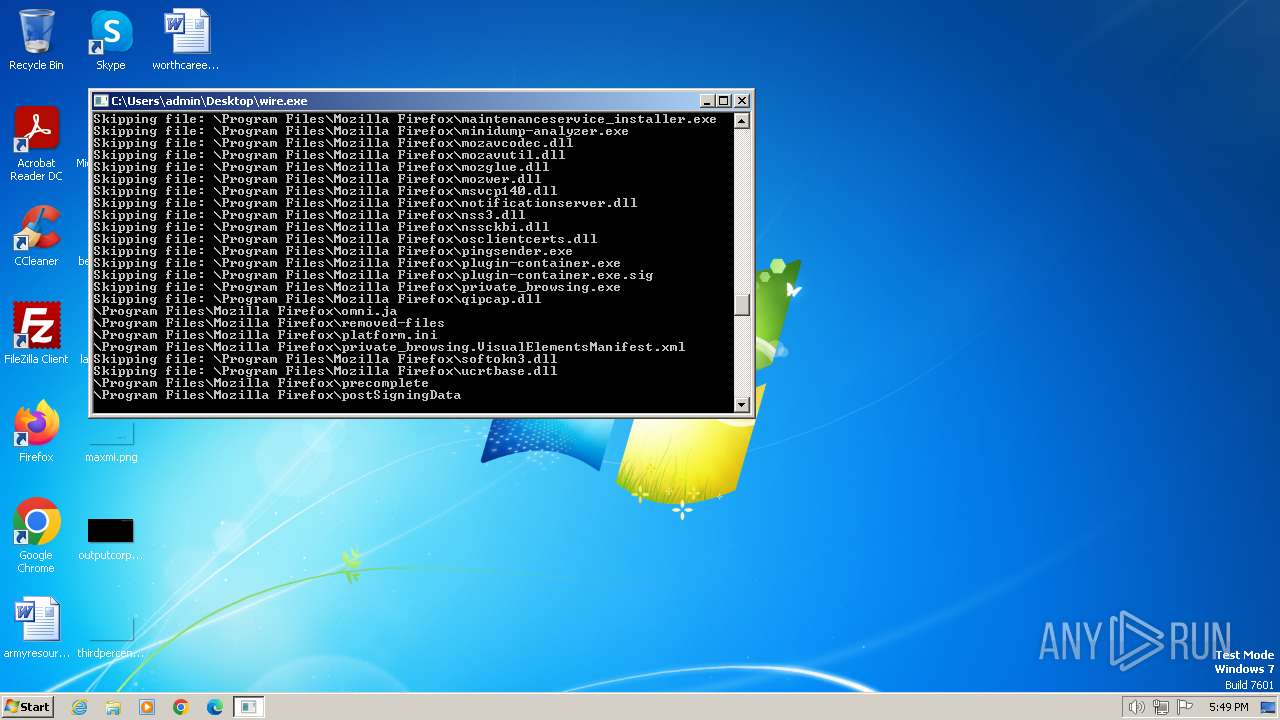Switch to wire.exe console taskbar button
1280x720 pixels.
[x=249, y=707]
